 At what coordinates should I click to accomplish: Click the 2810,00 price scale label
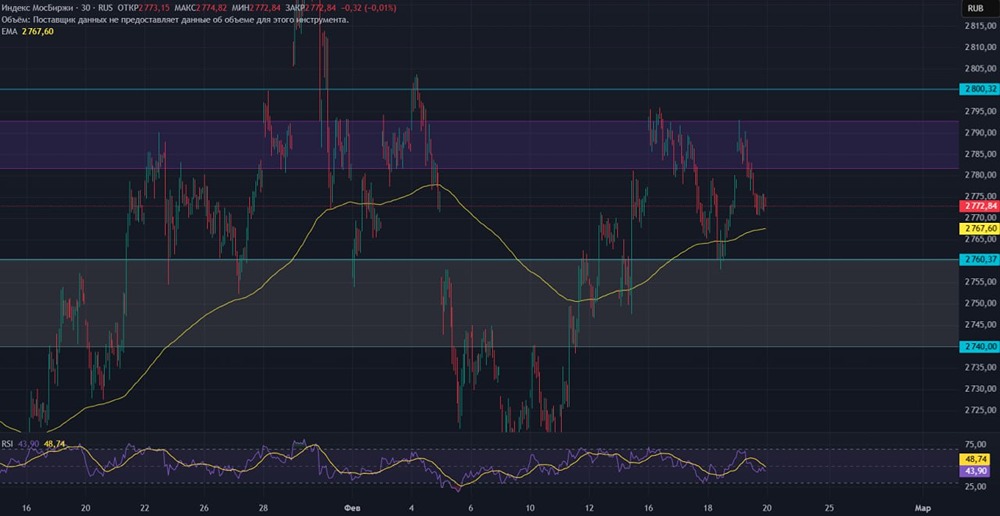pos(980,48)
